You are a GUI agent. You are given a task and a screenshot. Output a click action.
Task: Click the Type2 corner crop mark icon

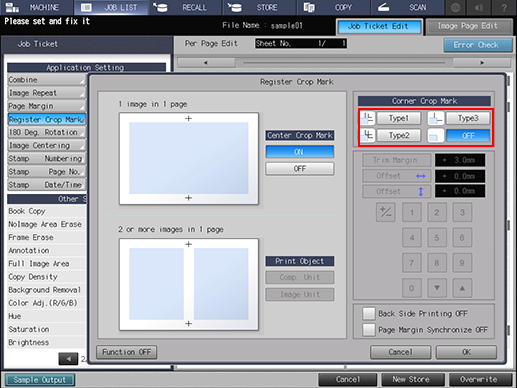(x=368, y=135)
